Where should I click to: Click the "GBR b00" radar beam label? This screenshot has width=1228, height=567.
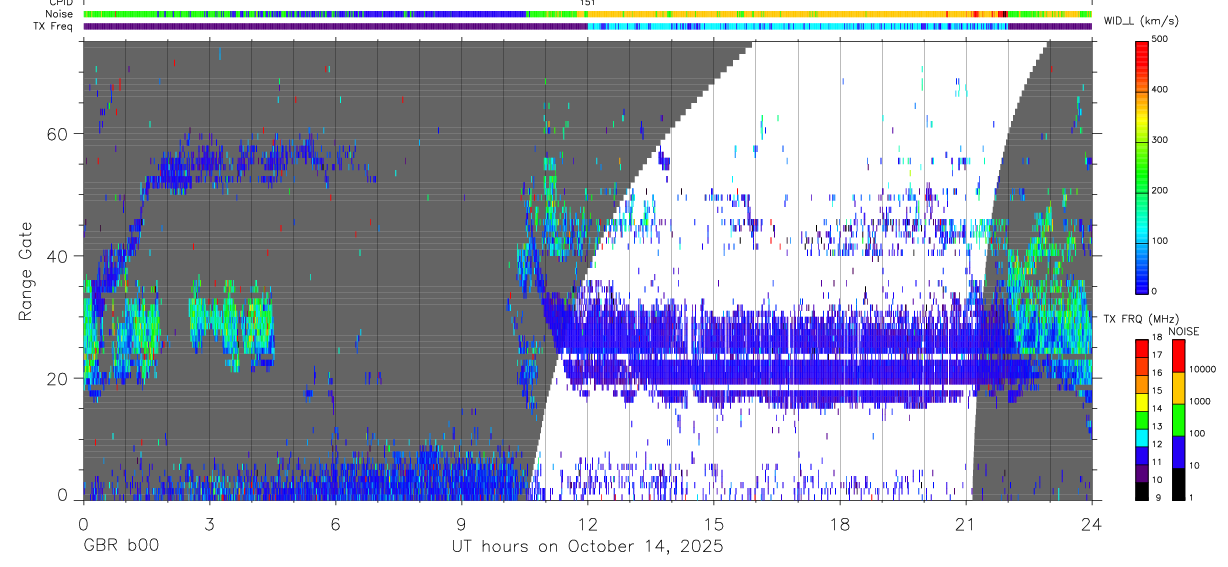click(x=120, y=546)
